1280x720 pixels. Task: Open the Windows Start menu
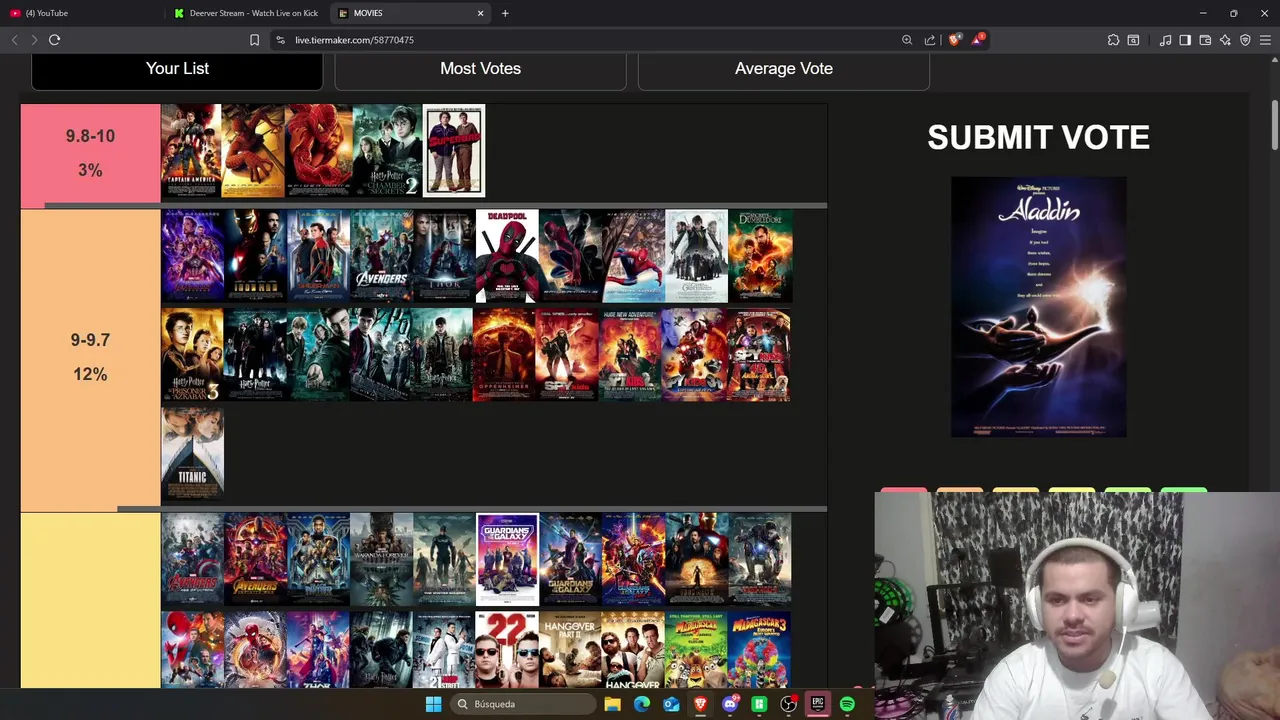[x=433, y=704]
